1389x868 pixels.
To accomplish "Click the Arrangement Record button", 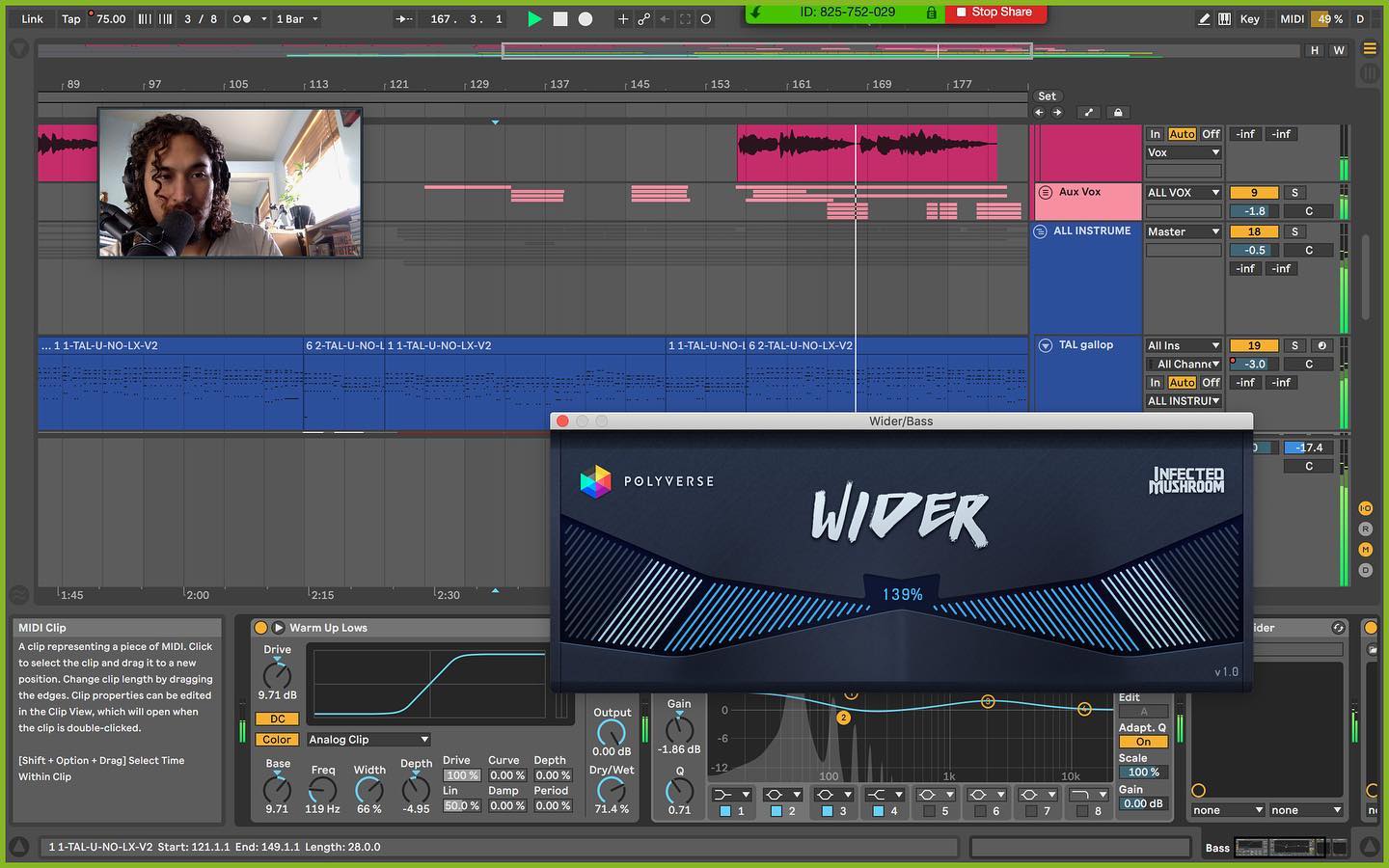I will click(586, 18).
